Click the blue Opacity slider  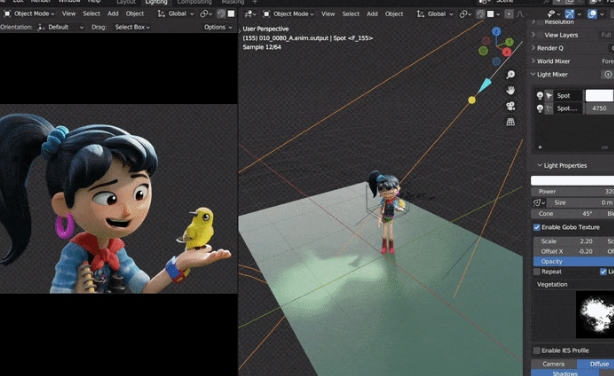(x=574, y=261)
